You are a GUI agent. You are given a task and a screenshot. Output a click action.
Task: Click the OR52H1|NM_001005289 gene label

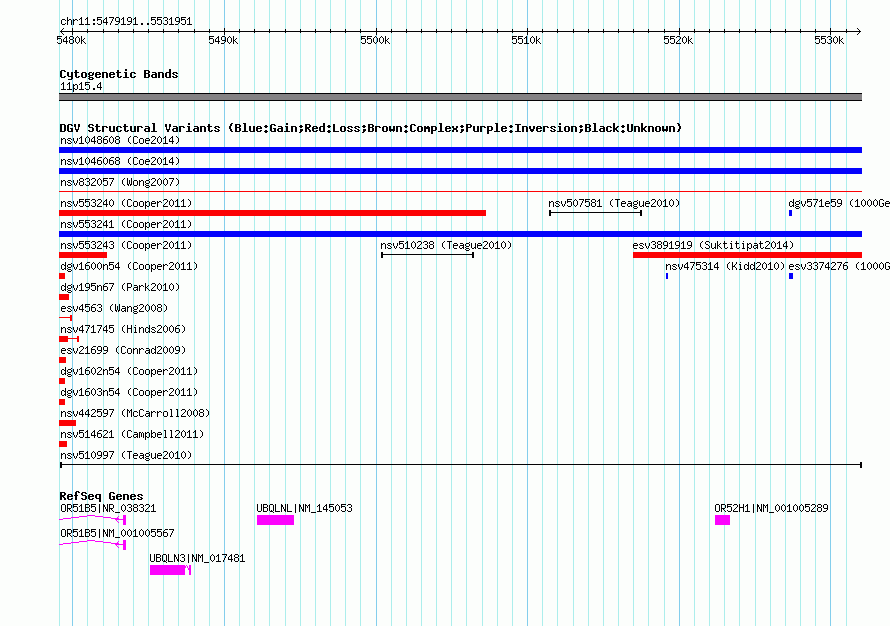tap(771, 508)
